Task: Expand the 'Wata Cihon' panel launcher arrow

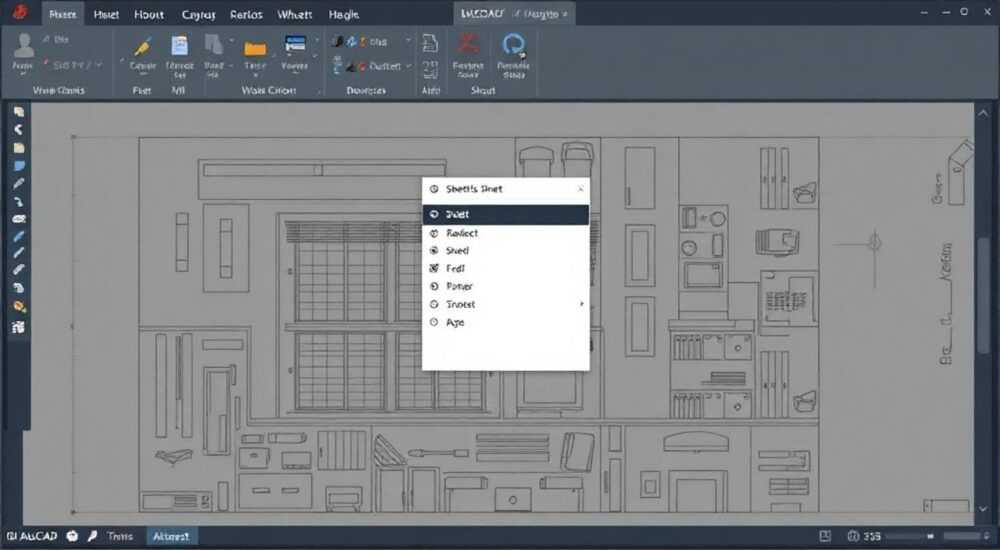Action: click(x=318, y=91)
